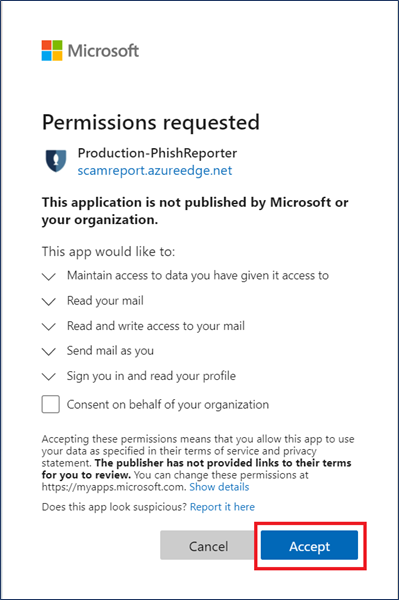Click the Microsoft four-square logo
The image size is (399, 600).
pyautogui.click(x=52, y=51)
